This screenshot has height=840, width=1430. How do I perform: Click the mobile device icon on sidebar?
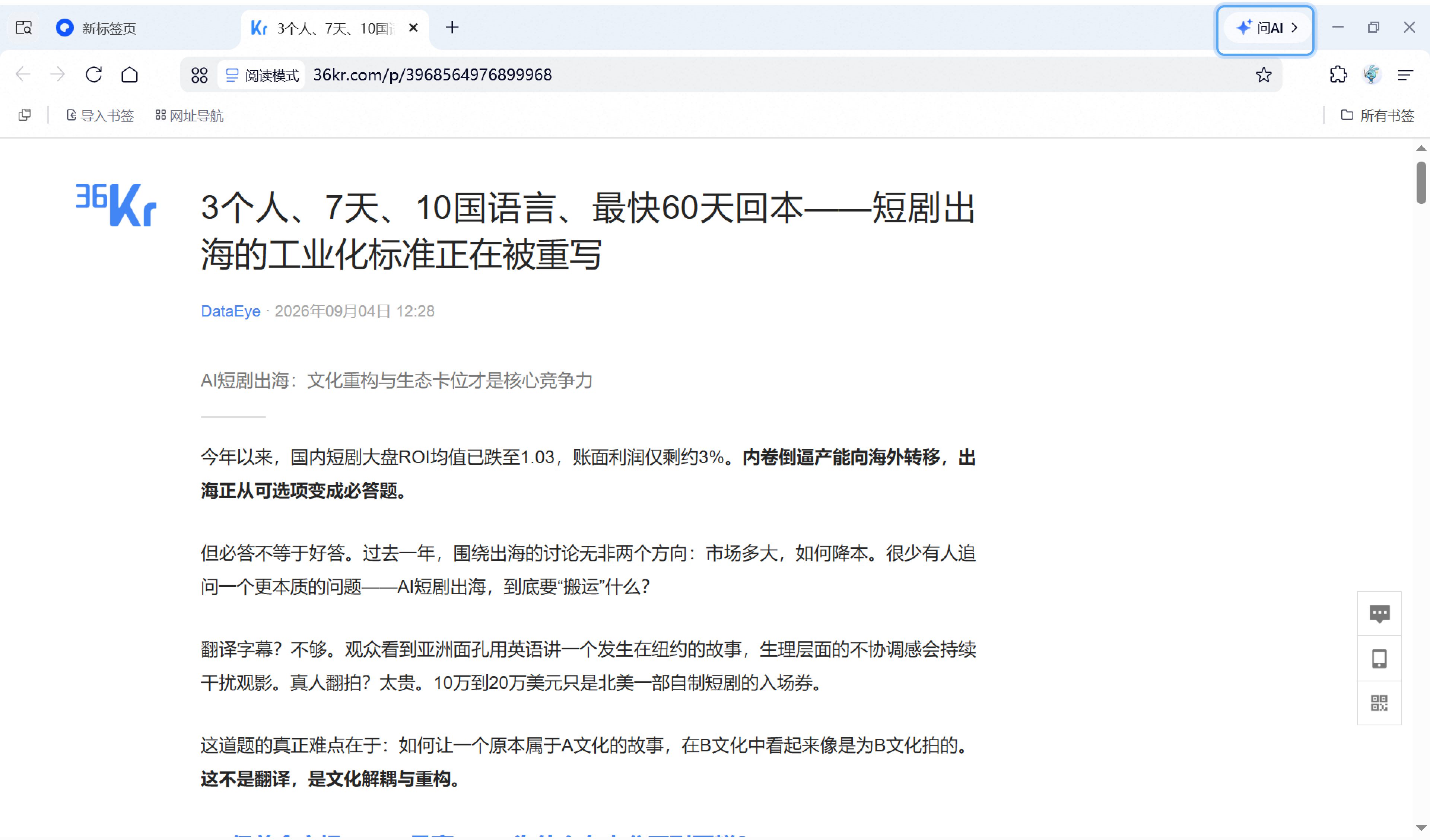pos(1379,658)
